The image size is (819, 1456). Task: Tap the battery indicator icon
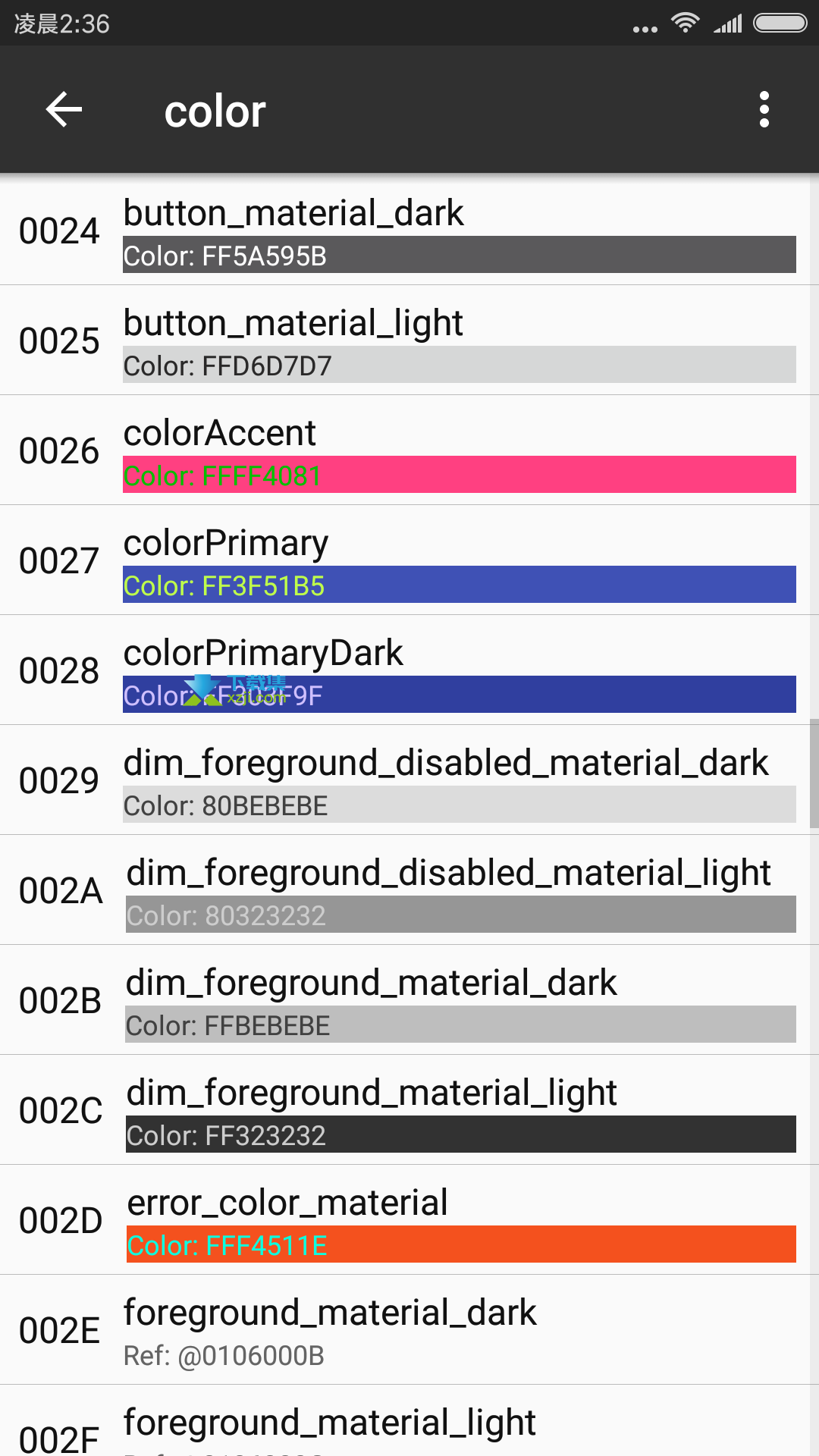tap(780, 23)
